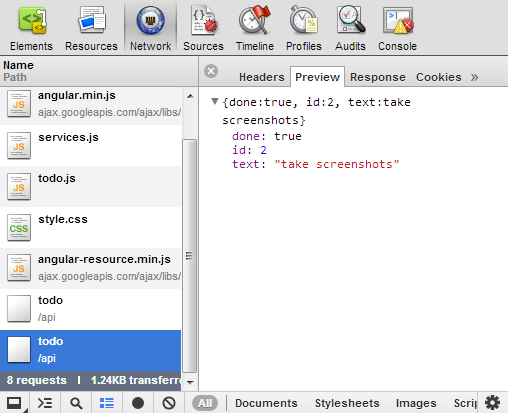Filter requests by Documents
Viewport: 508px width, 413px height.
point(266,403)
